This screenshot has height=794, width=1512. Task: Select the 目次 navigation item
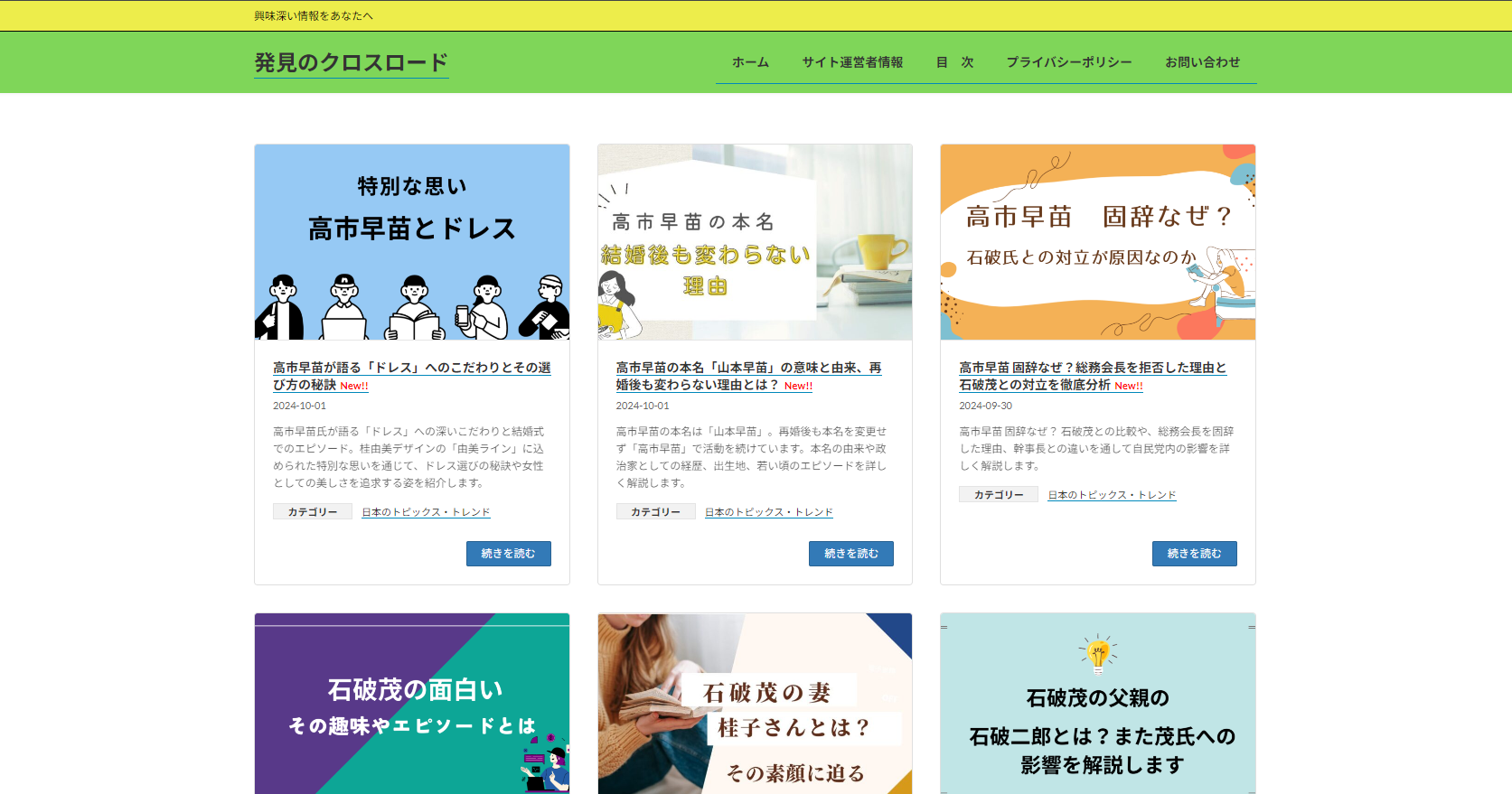[954, 62]
